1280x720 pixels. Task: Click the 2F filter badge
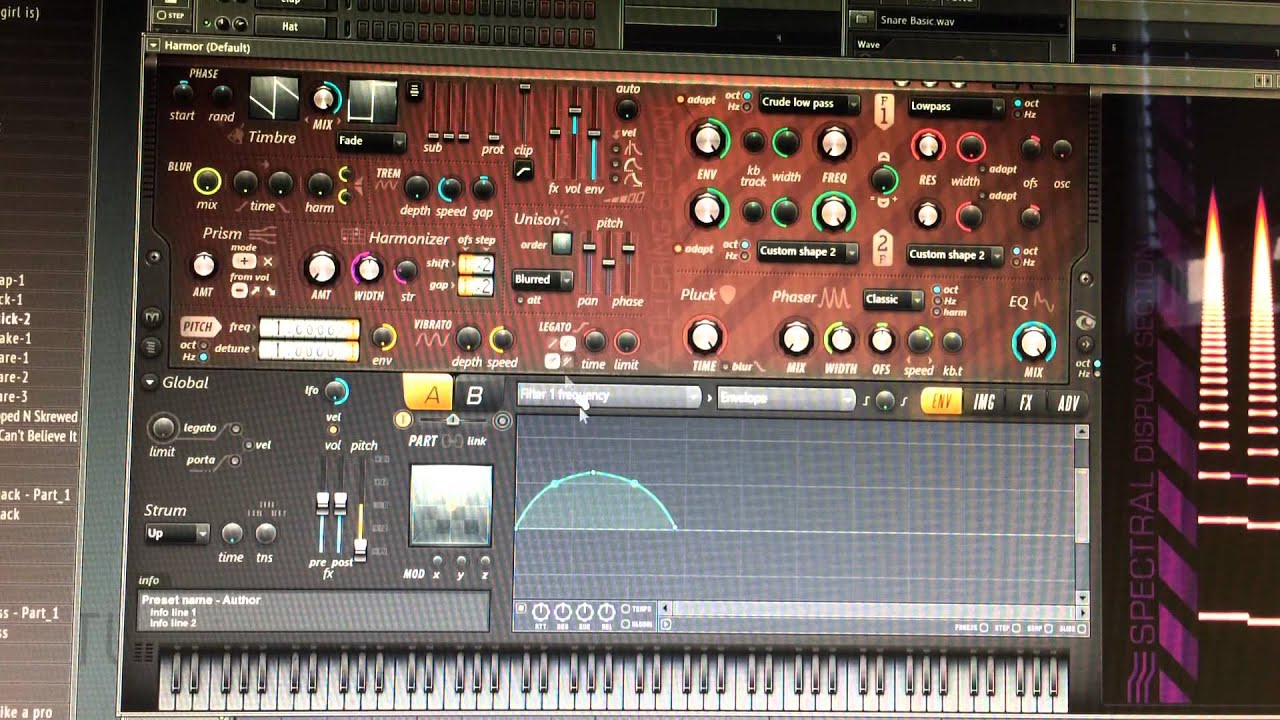pos(883,248)
